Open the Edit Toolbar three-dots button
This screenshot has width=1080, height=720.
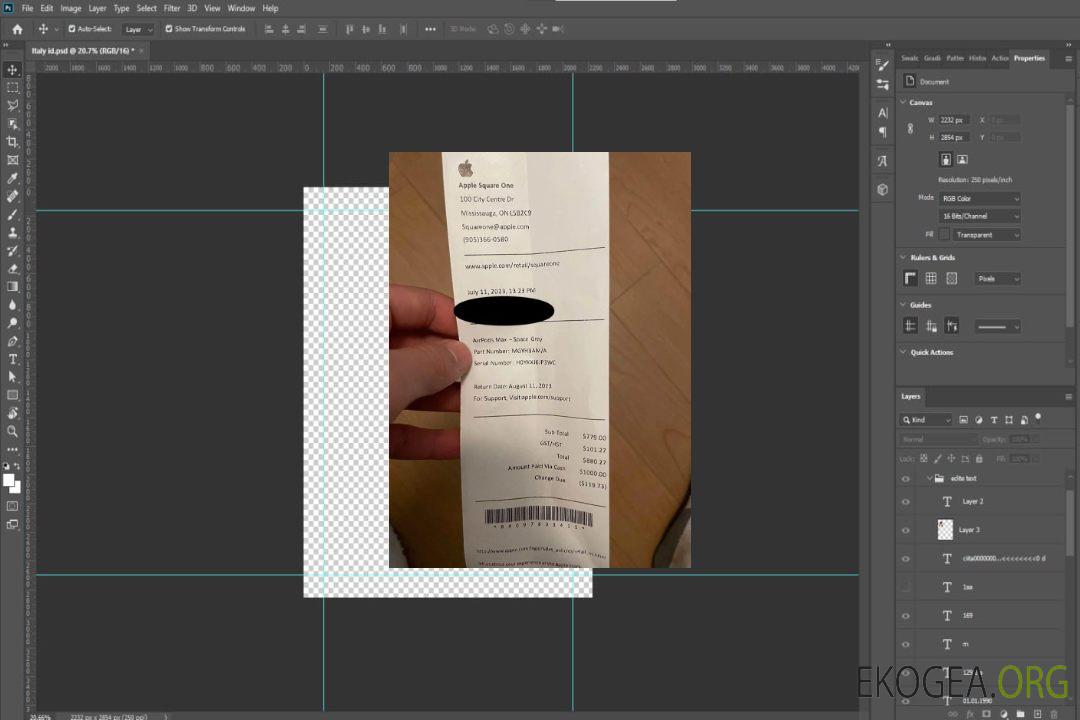12,449
